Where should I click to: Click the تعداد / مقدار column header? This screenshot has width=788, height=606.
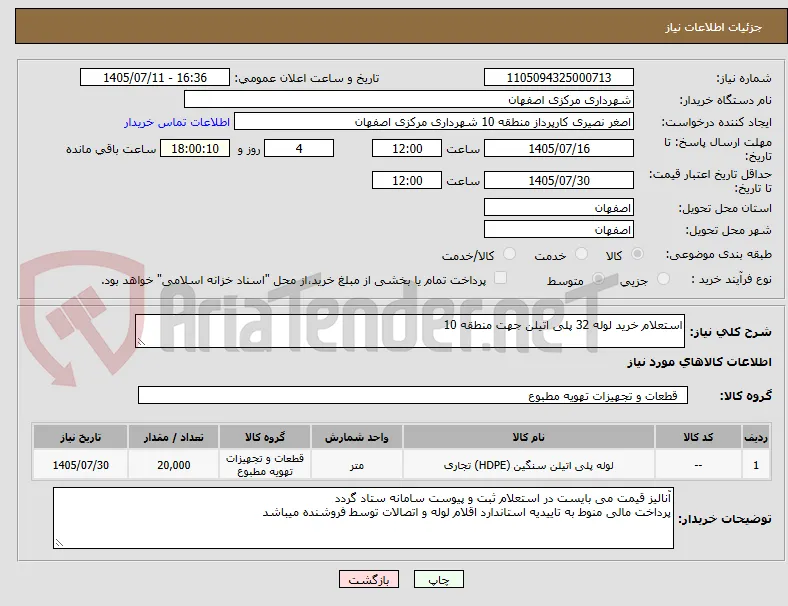(173, 437)
